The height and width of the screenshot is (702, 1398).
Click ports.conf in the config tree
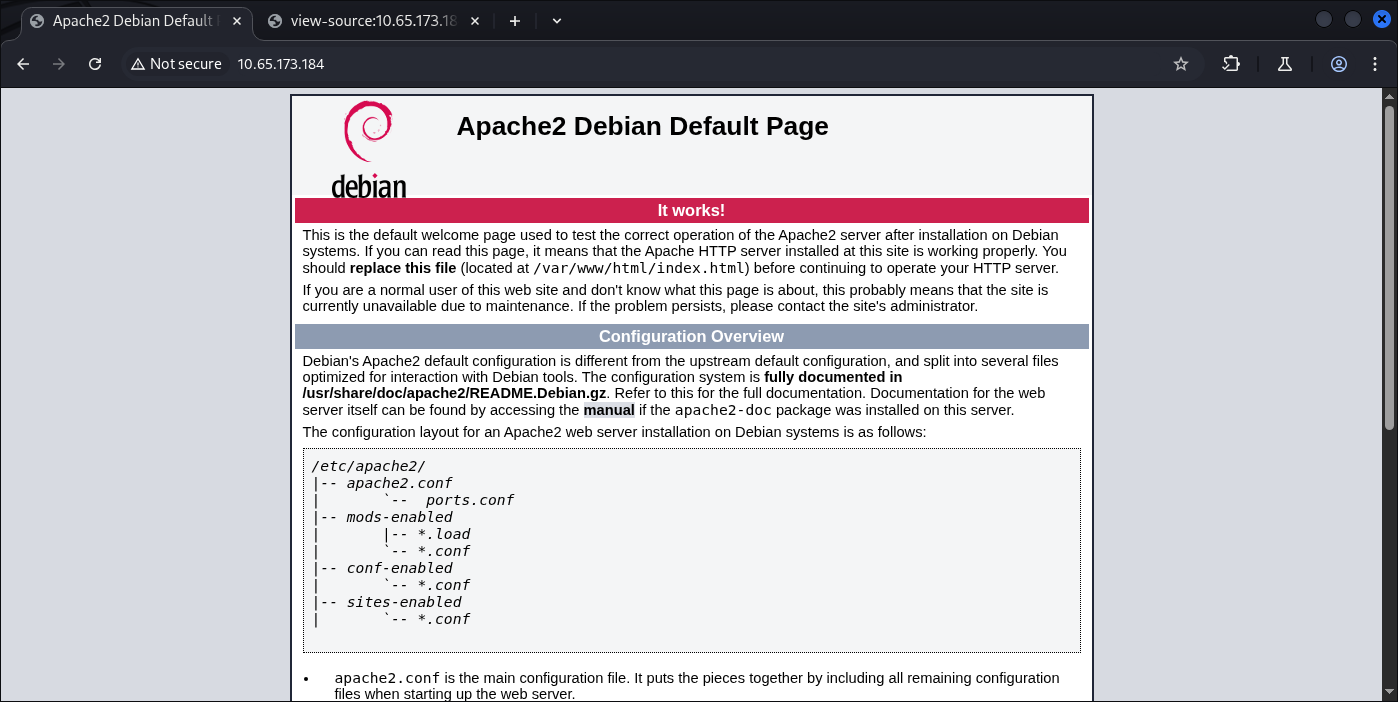[x=469, y=500]
